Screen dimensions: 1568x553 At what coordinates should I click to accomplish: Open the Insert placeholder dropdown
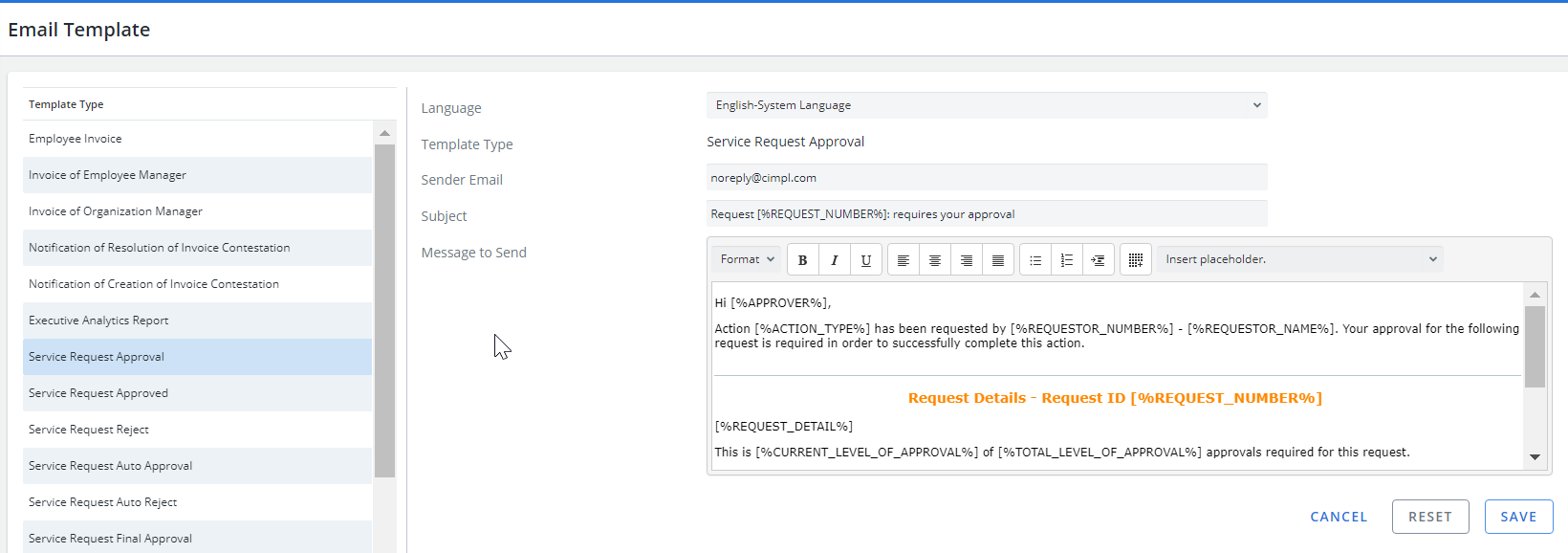(x=1300, y=259)
